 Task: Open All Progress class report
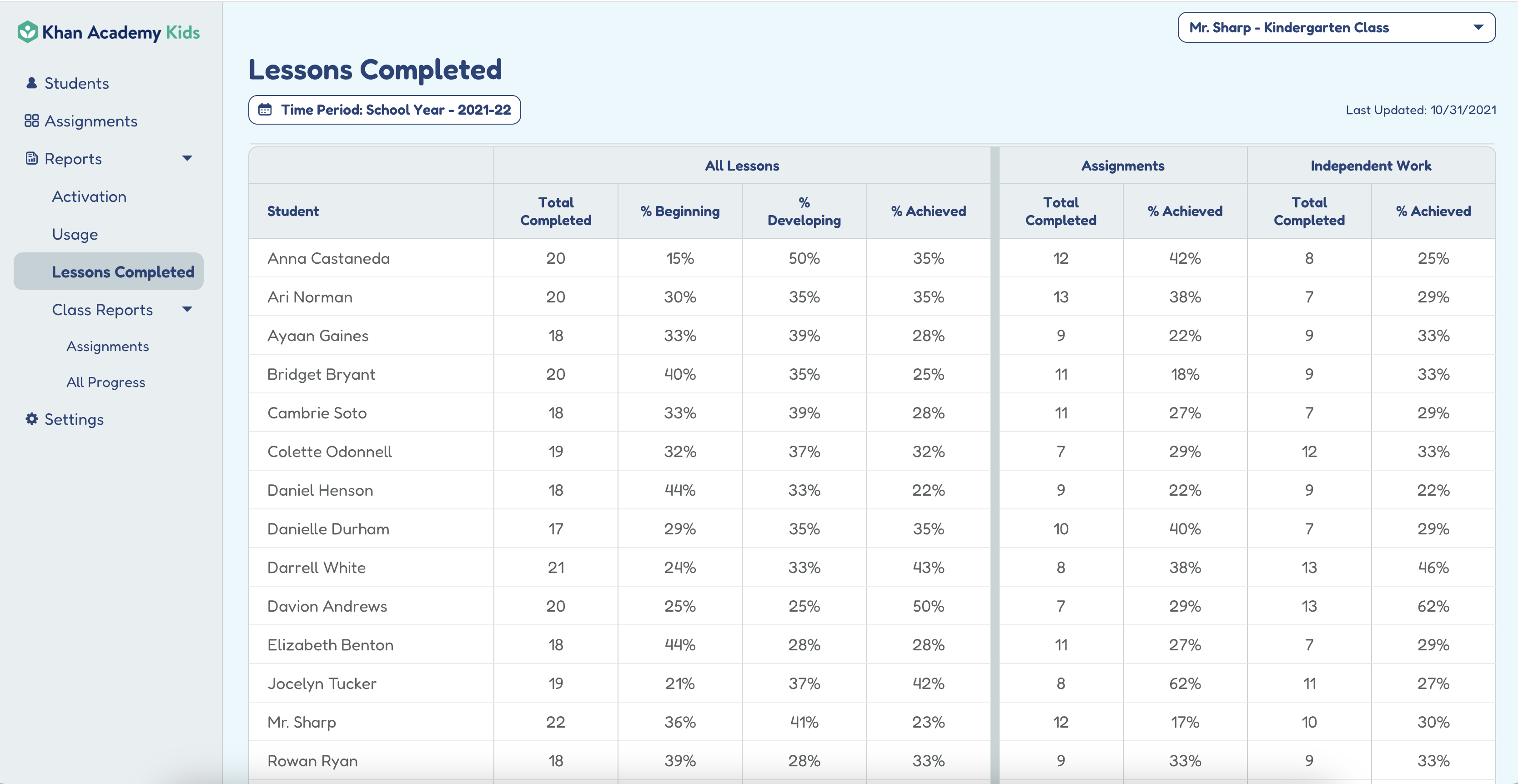(106, 382)
